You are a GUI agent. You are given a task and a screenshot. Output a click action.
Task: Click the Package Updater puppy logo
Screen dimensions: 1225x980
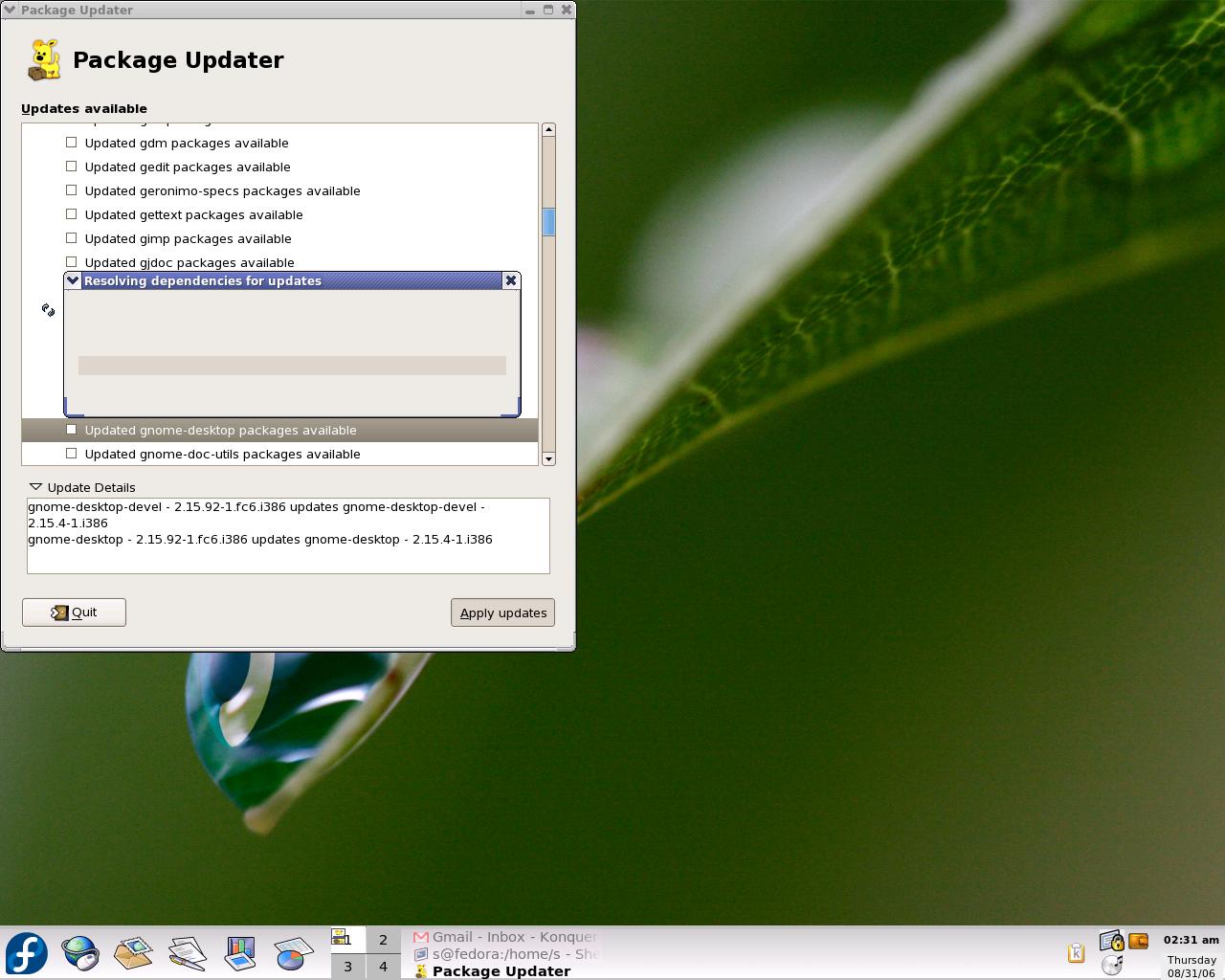[44, 60]
